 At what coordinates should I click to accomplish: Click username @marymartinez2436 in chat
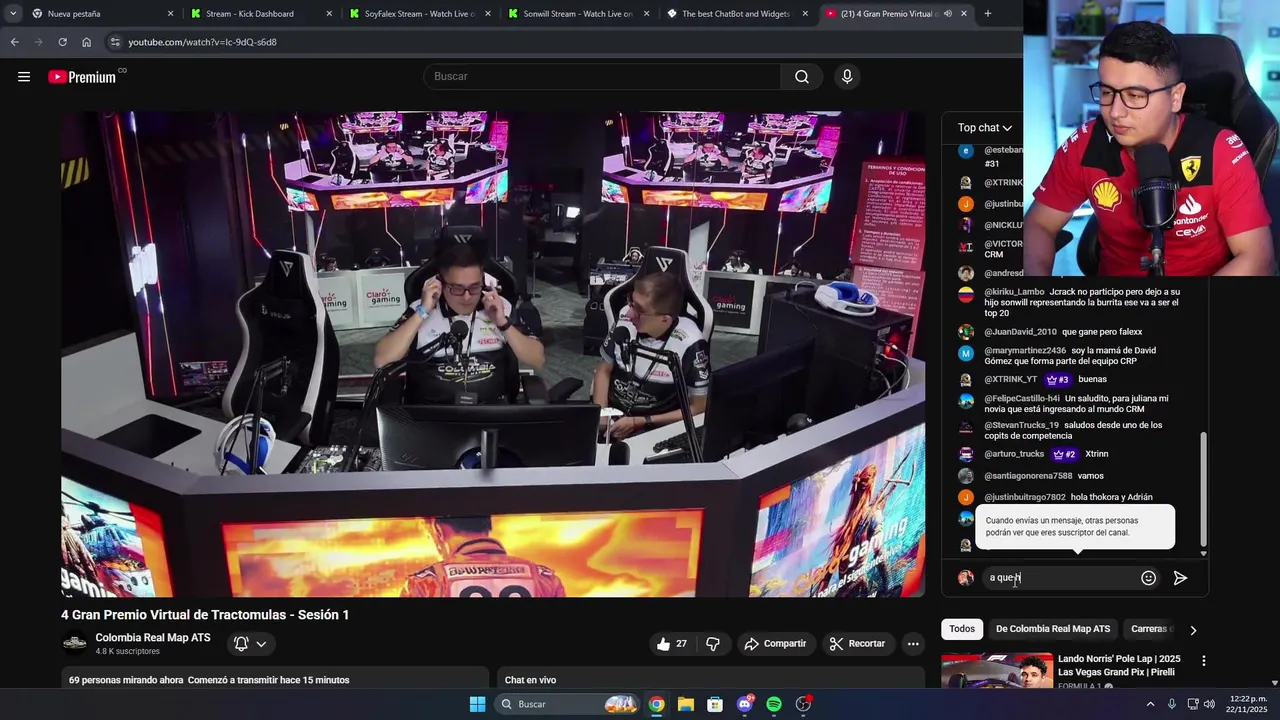pos(1025,351)
